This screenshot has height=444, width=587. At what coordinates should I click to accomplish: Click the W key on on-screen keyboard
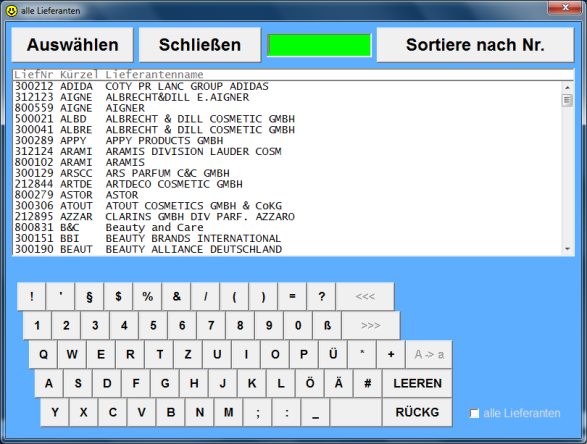click(x=72, y=354)
